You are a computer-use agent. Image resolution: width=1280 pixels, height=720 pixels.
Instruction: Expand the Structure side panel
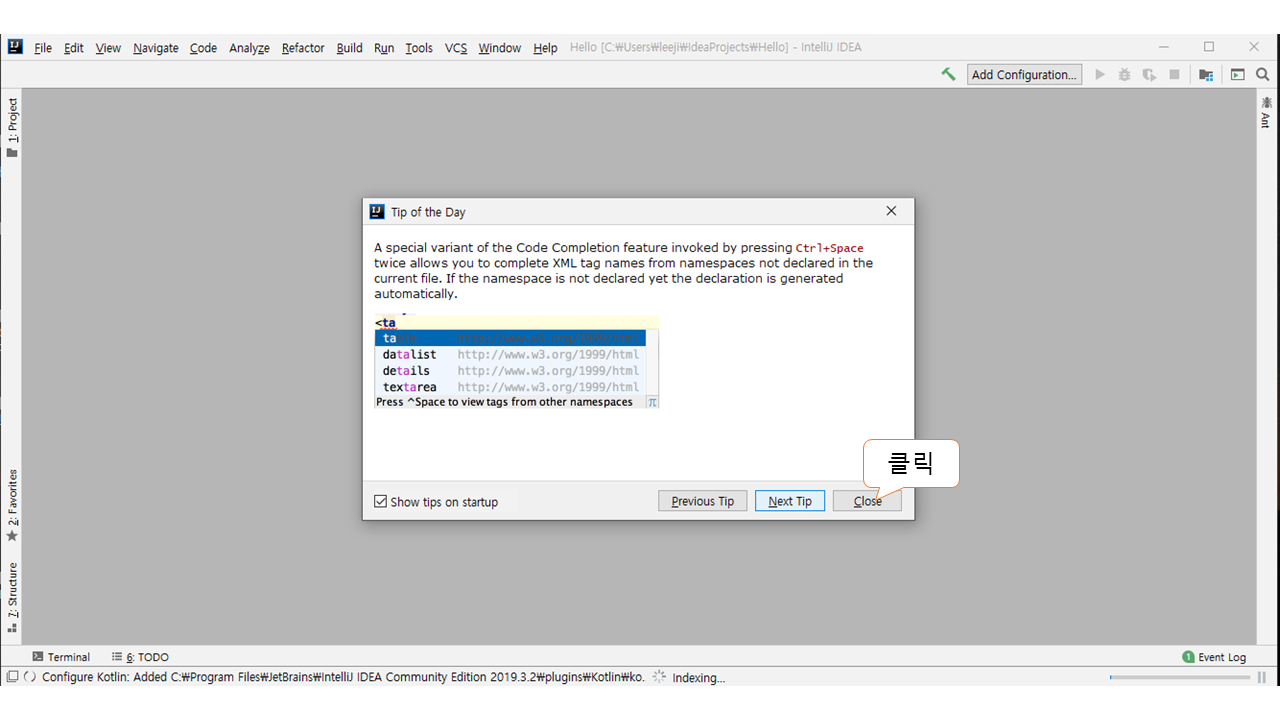(x=13, y=597)
